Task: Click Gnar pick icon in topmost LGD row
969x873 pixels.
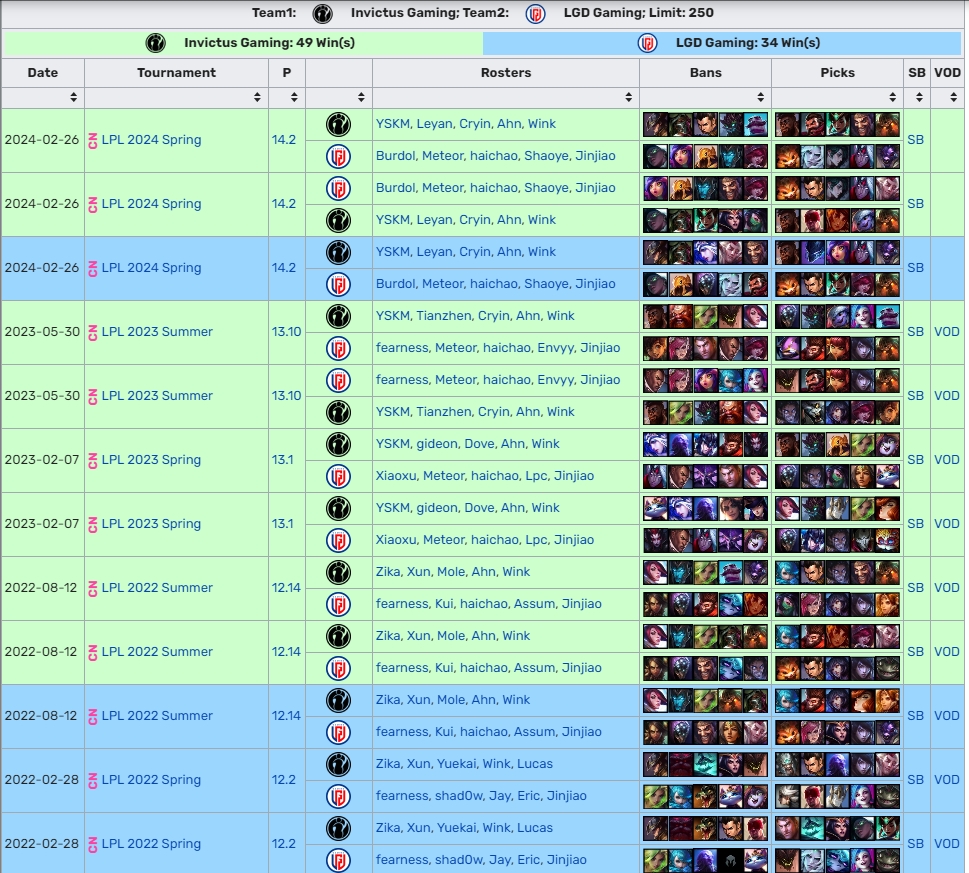Action: pyautogui.click(x=787, y=156)
